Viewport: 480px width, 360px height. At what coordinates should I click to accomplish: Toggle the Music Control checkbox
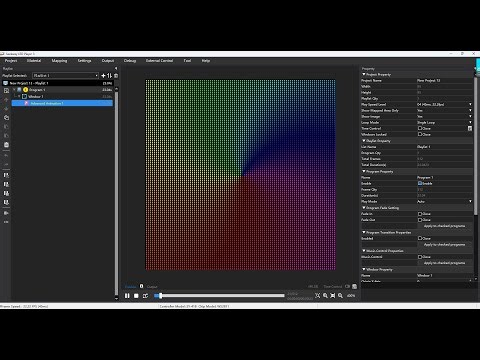[420, 257]
